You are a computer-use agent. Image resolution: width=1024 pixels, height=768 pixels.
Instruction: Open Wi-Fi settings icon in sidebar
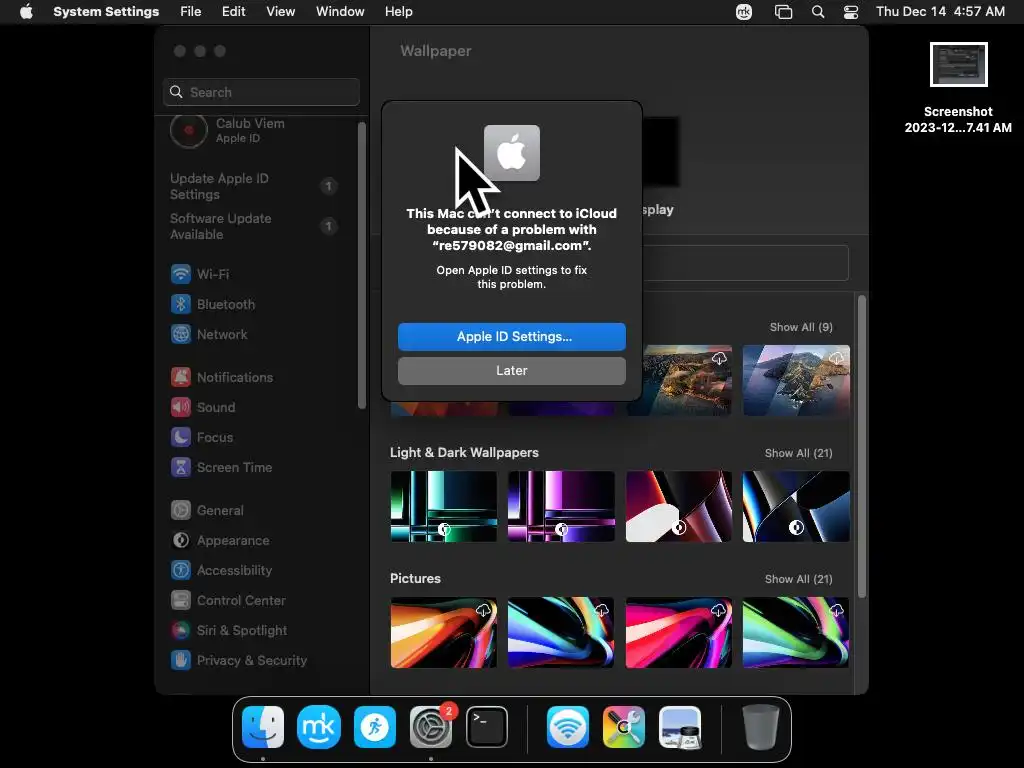click(181, 274)
